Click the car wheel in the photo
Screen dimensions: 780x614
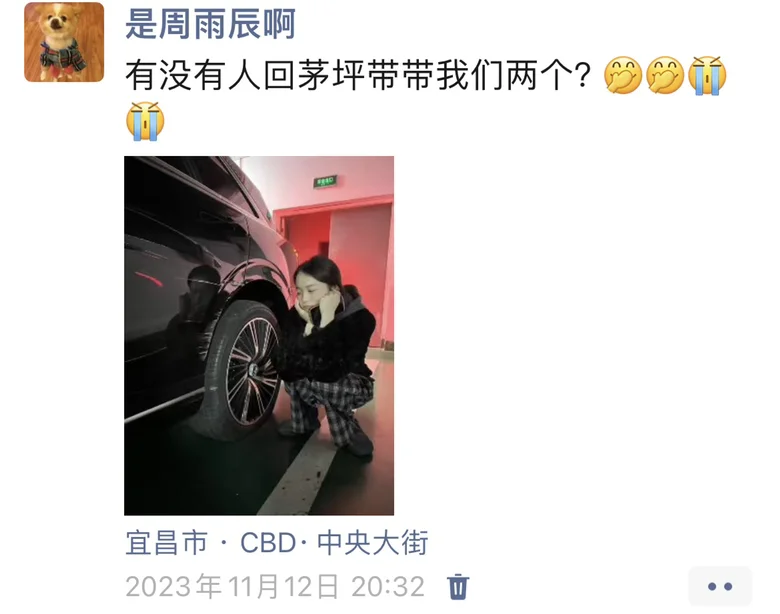(x=245, y=371)
